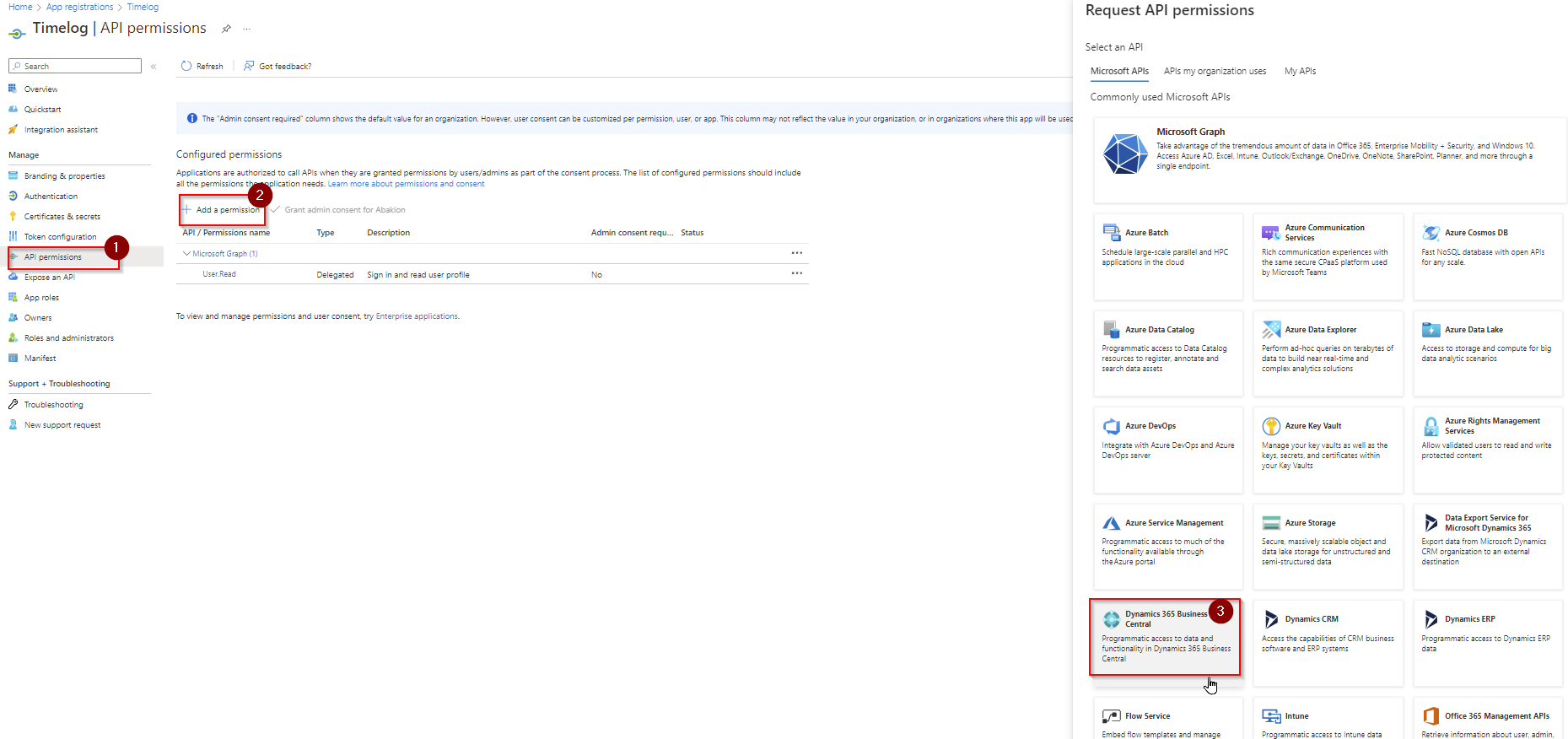Pin the API permissions page

pos(226,29)
